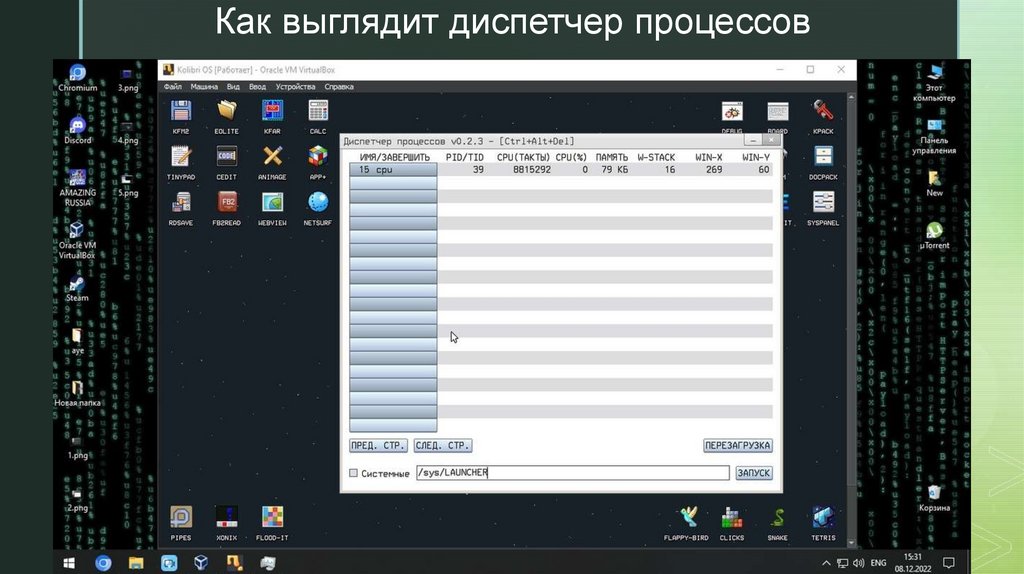Open the Машина menu in VirtualBox

pos(204,86)
